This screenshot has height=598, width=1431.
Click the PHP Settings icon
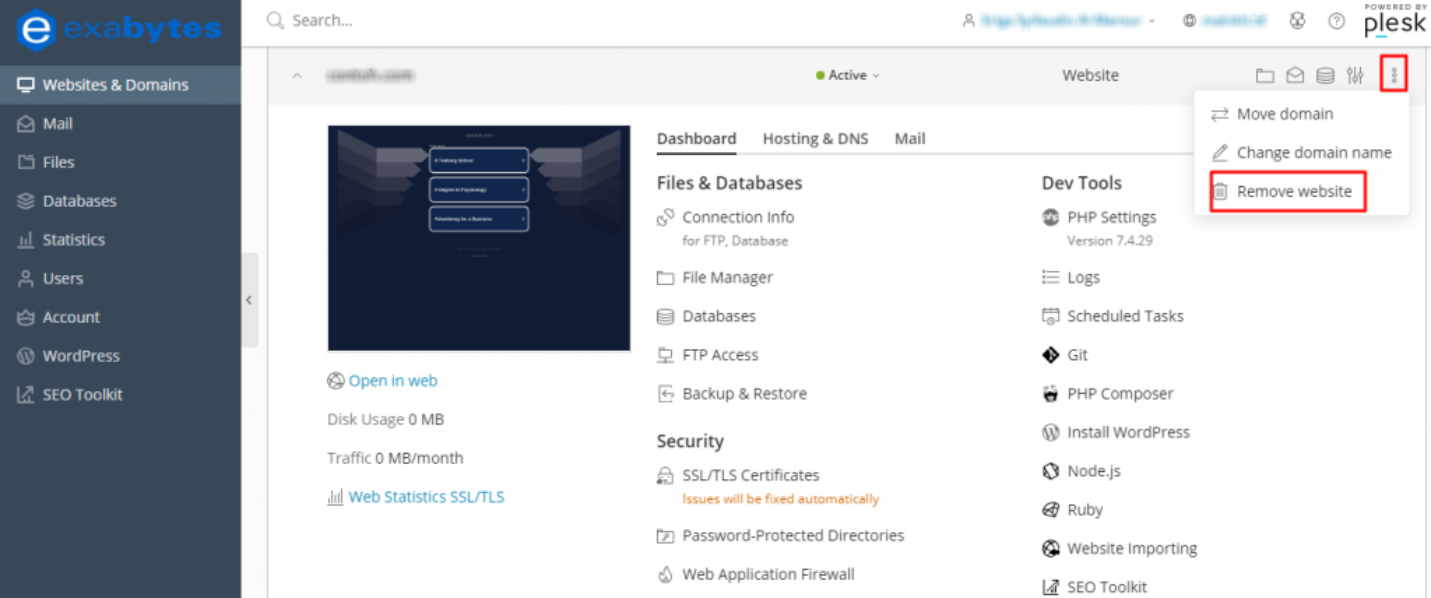pyautogui.click(x=1050, y=217)
